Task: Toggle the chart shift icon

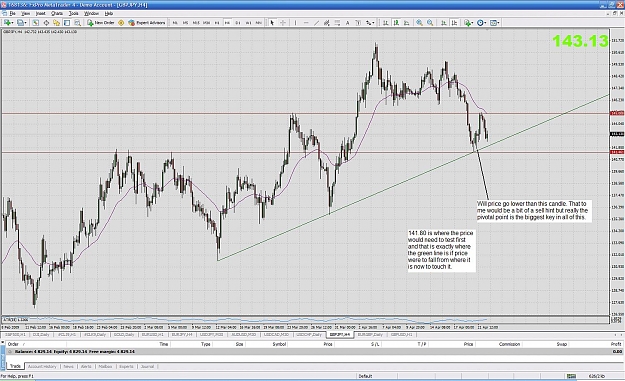Action: (454, 23)
